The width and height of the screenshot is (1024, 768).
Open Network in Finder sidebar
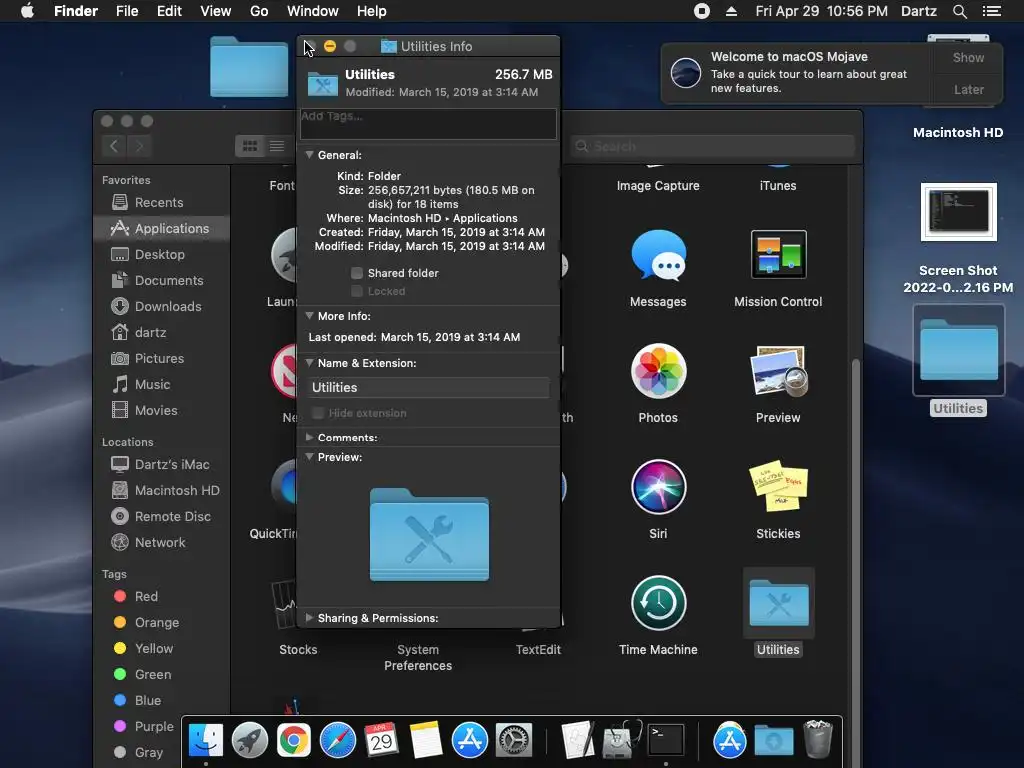tap(159, 543)
